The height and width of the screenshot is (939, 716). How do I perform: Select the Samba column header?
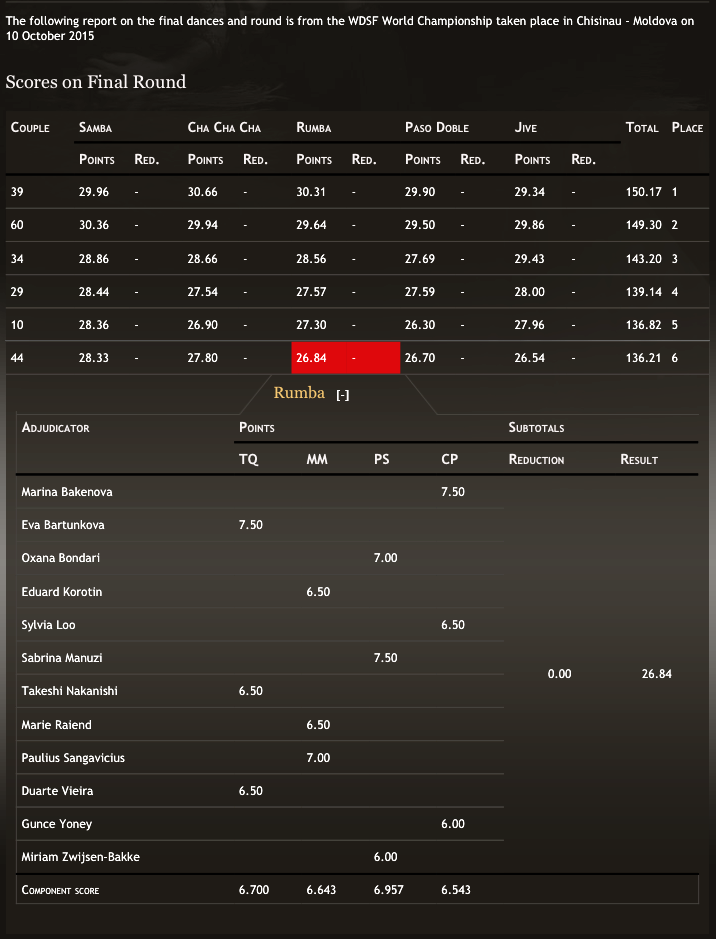pyautogui.click(x=96, y=128)
